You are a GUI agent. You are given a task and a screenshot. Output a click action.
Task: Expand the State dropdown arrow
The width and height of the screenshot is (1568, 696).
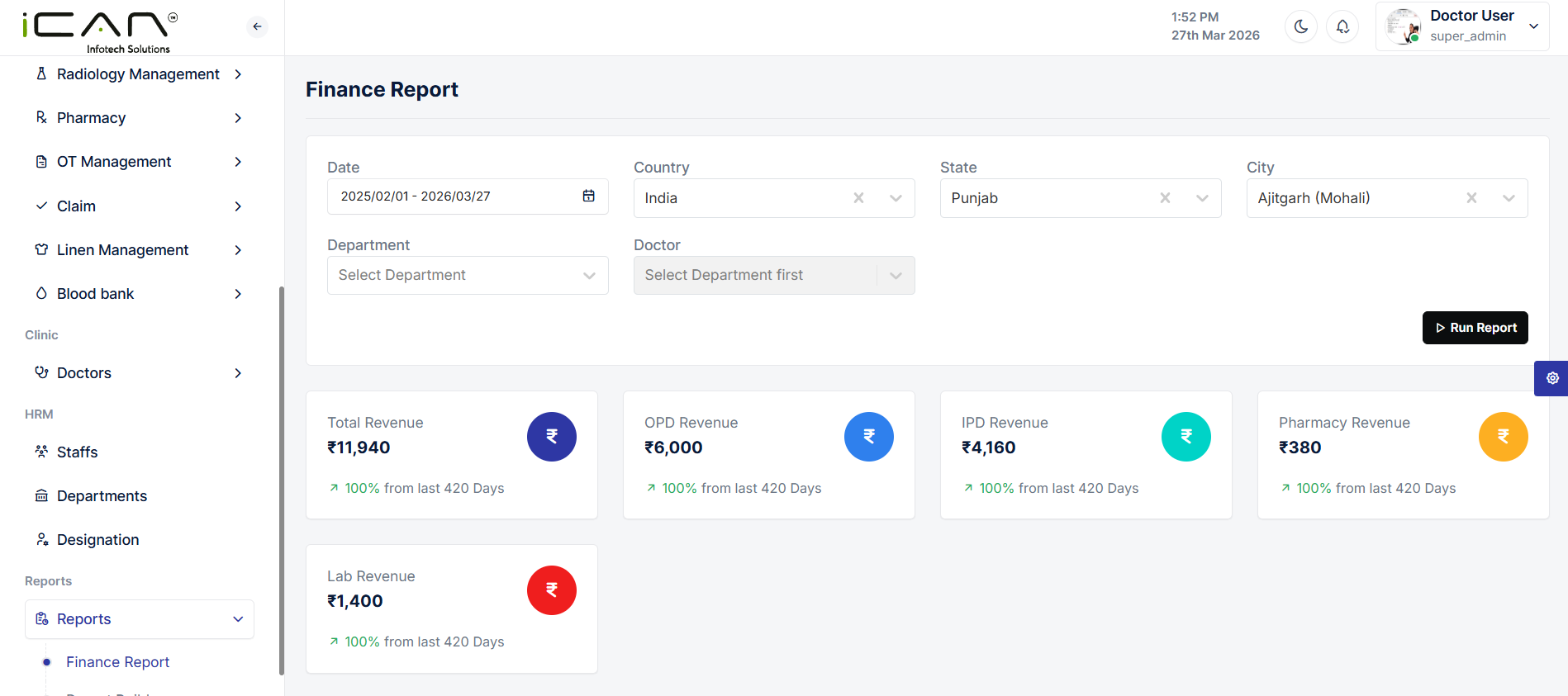(x=1202, y=198)
